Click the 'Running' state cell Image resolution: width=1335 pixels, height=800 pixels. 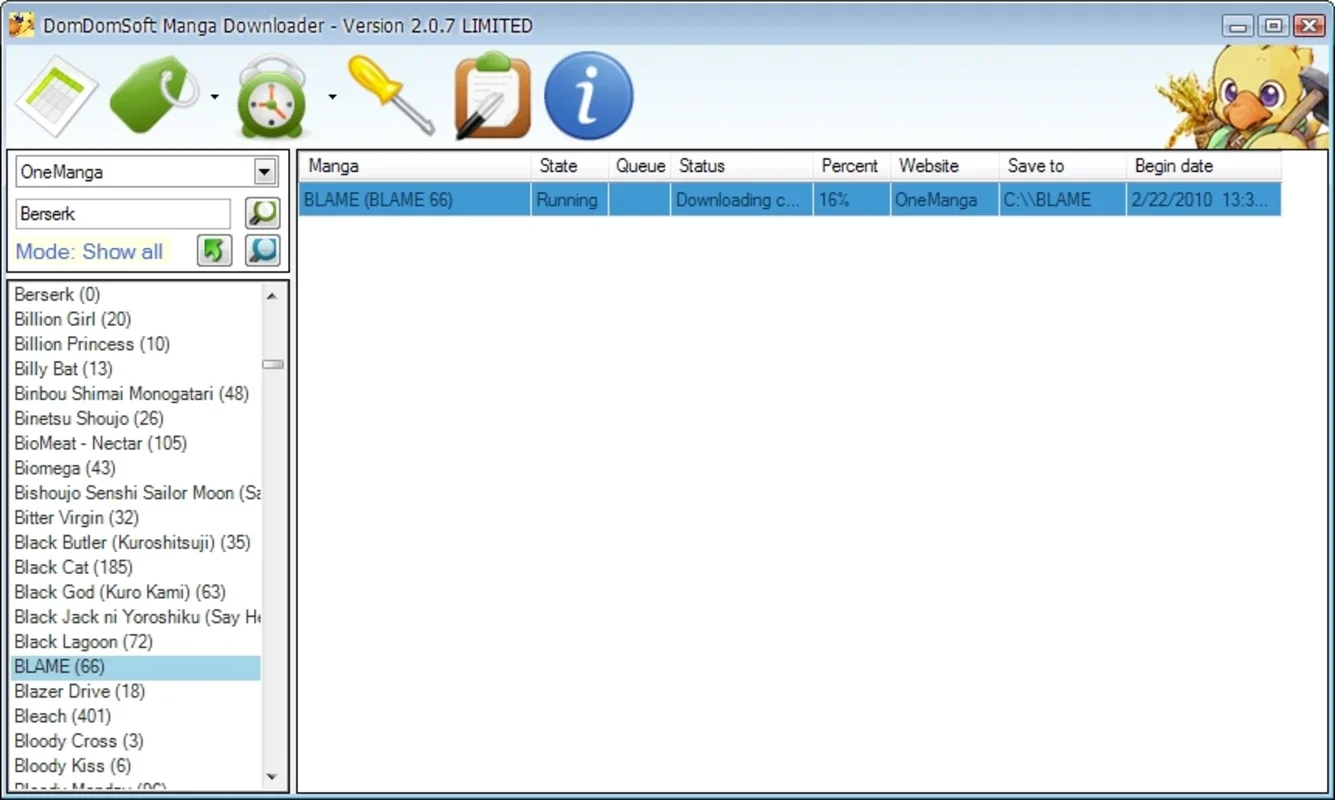tap(570, 200)
